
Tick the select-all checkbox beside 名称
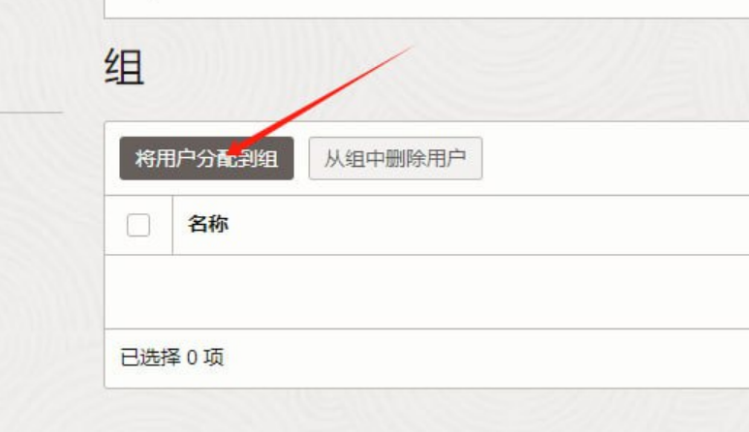(x=139, y=225)
